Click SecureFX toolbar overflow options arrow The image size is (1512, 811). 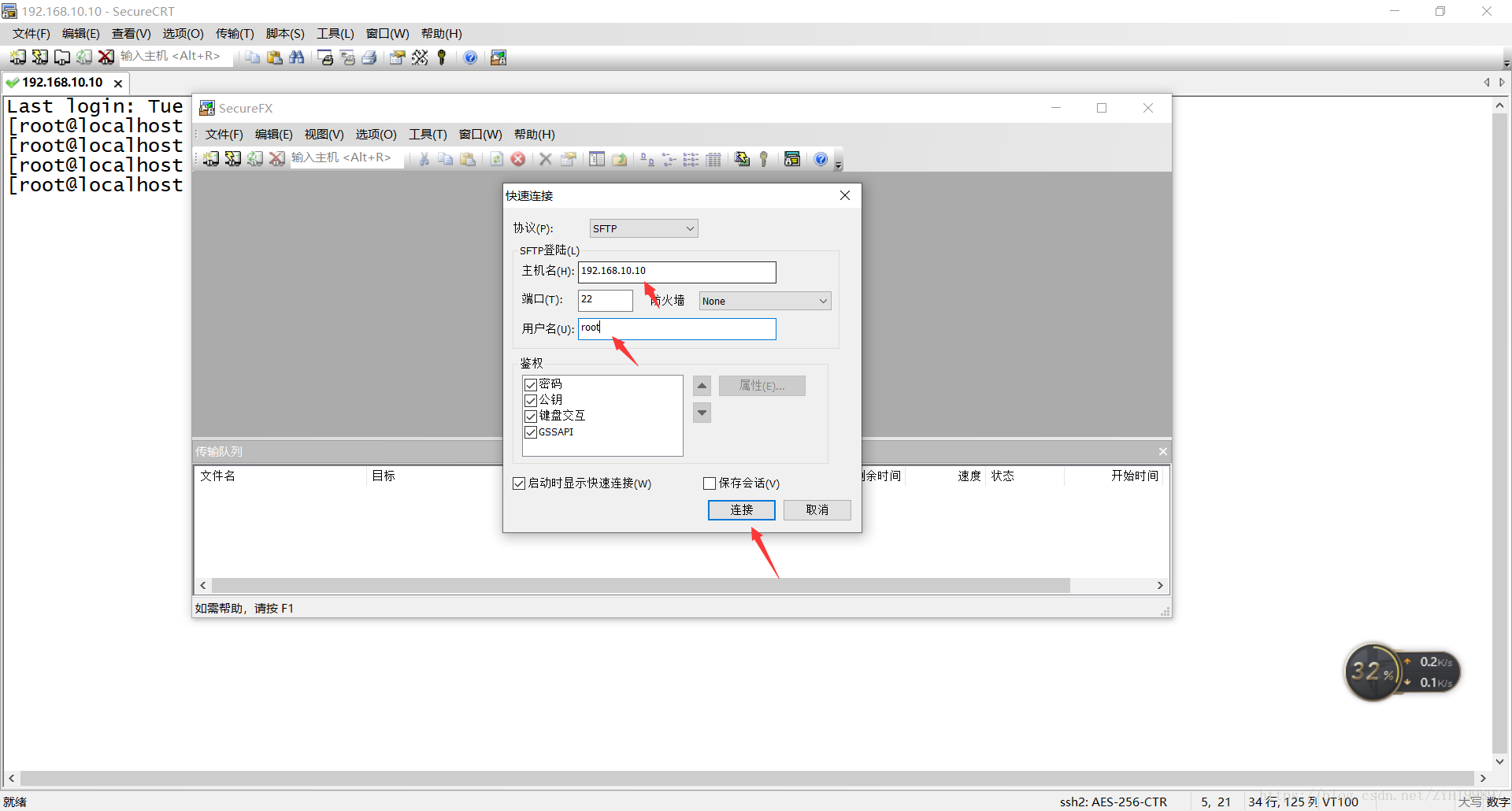click(838, 163)
